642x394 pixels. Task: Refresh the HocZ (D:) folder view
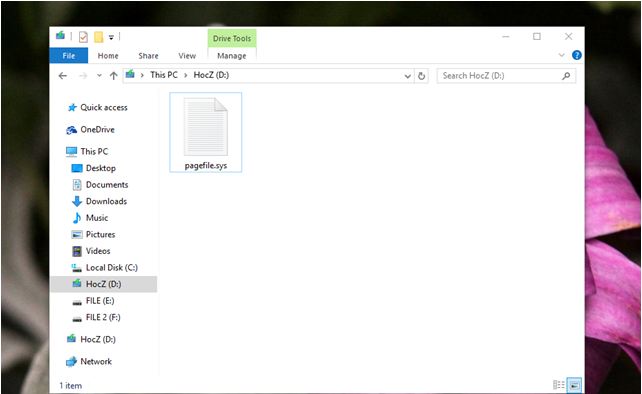(421, 76)
